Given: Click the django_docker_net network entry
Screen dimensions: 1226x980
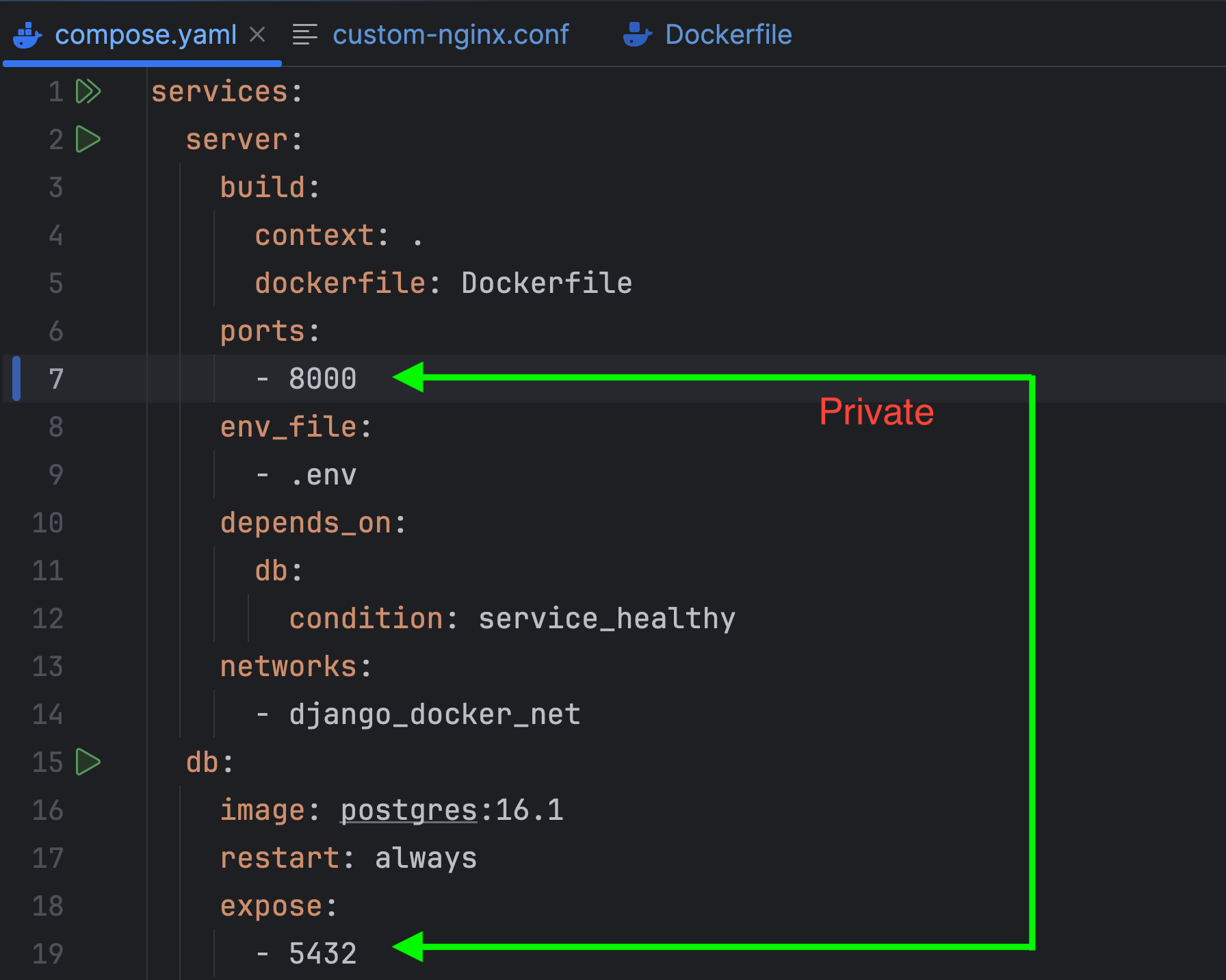Looking at the screenshot, I should [x=434, y=714].
